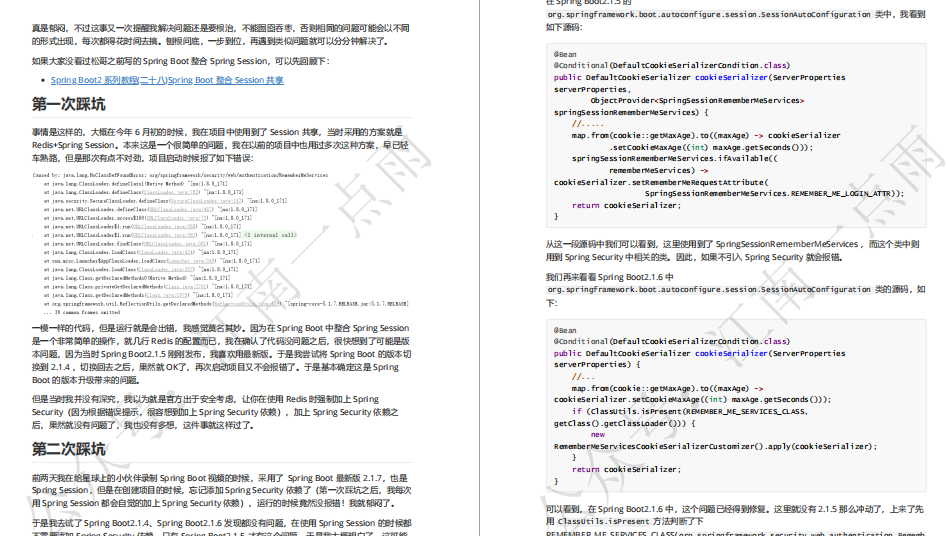
Task: Click code line 'RememberMeServicesCookieSerializerCustomizer().apply(cookieSerializer);'
Action: [716, 446]
